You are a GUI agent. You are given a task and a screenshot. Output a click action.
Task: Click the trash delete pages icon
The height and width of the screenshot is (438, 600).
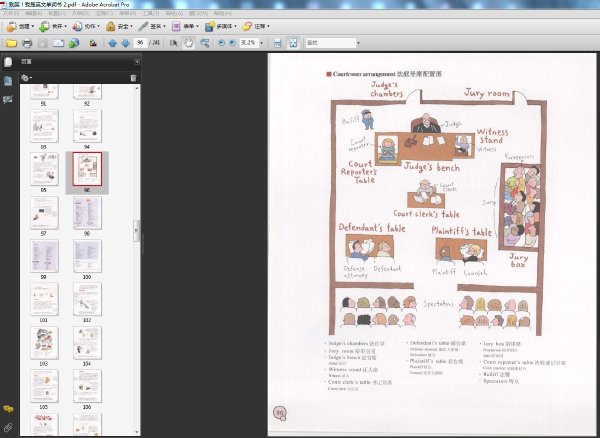[x=133, y=78]
